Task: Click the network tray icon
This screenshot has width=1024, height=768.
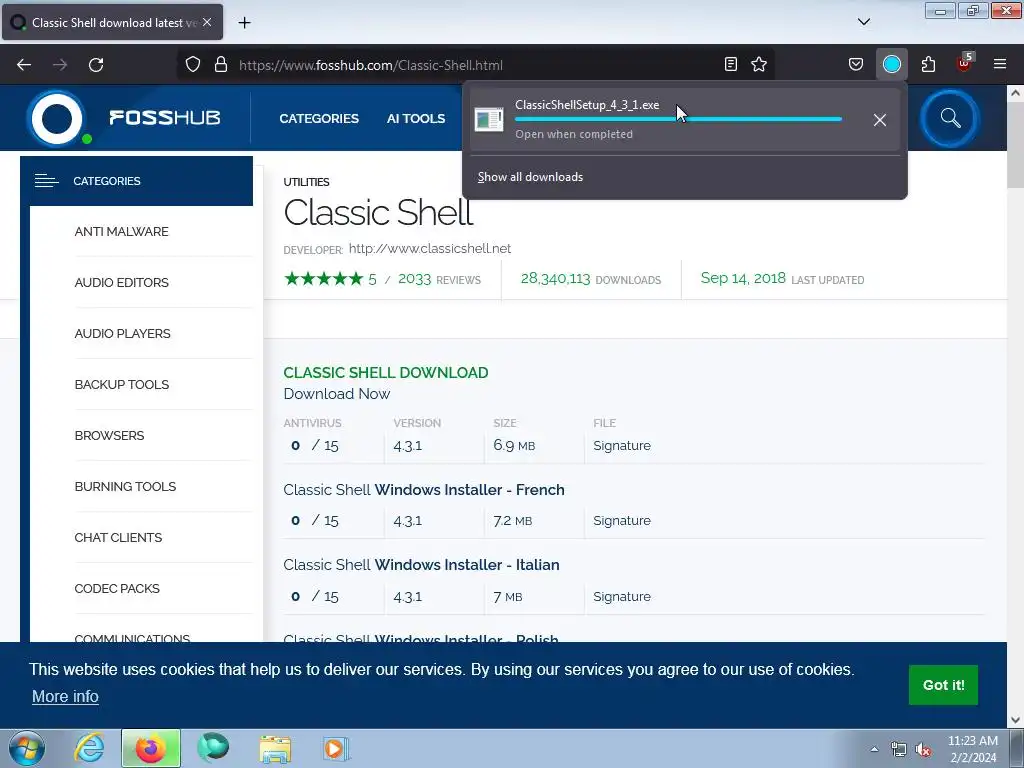Action: (x=899, y=749)
